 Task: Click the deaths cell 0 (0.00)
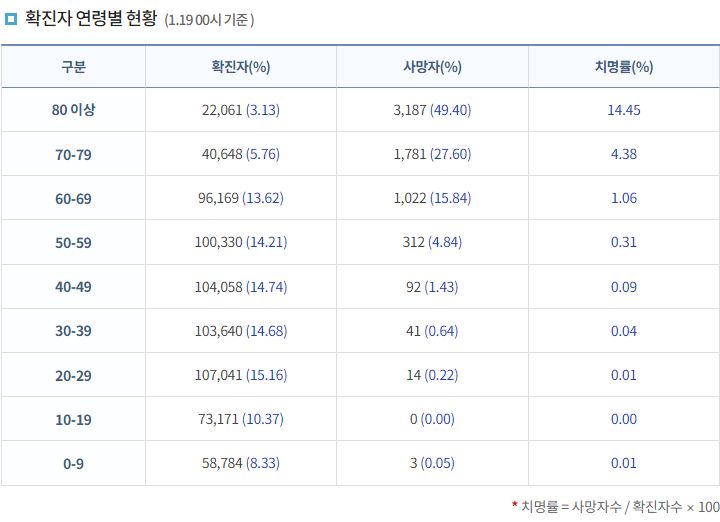tap(432, 419)
